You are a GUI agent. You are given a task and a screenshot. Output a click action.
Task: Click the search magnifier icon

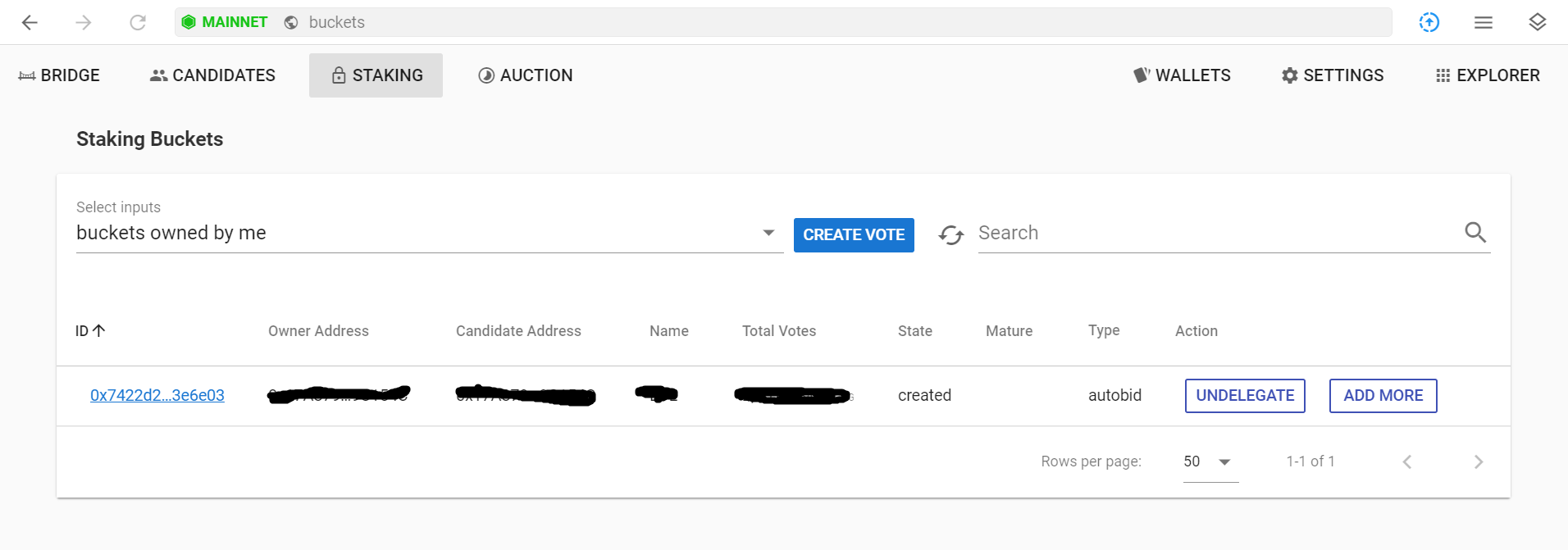pos(1475,233)
